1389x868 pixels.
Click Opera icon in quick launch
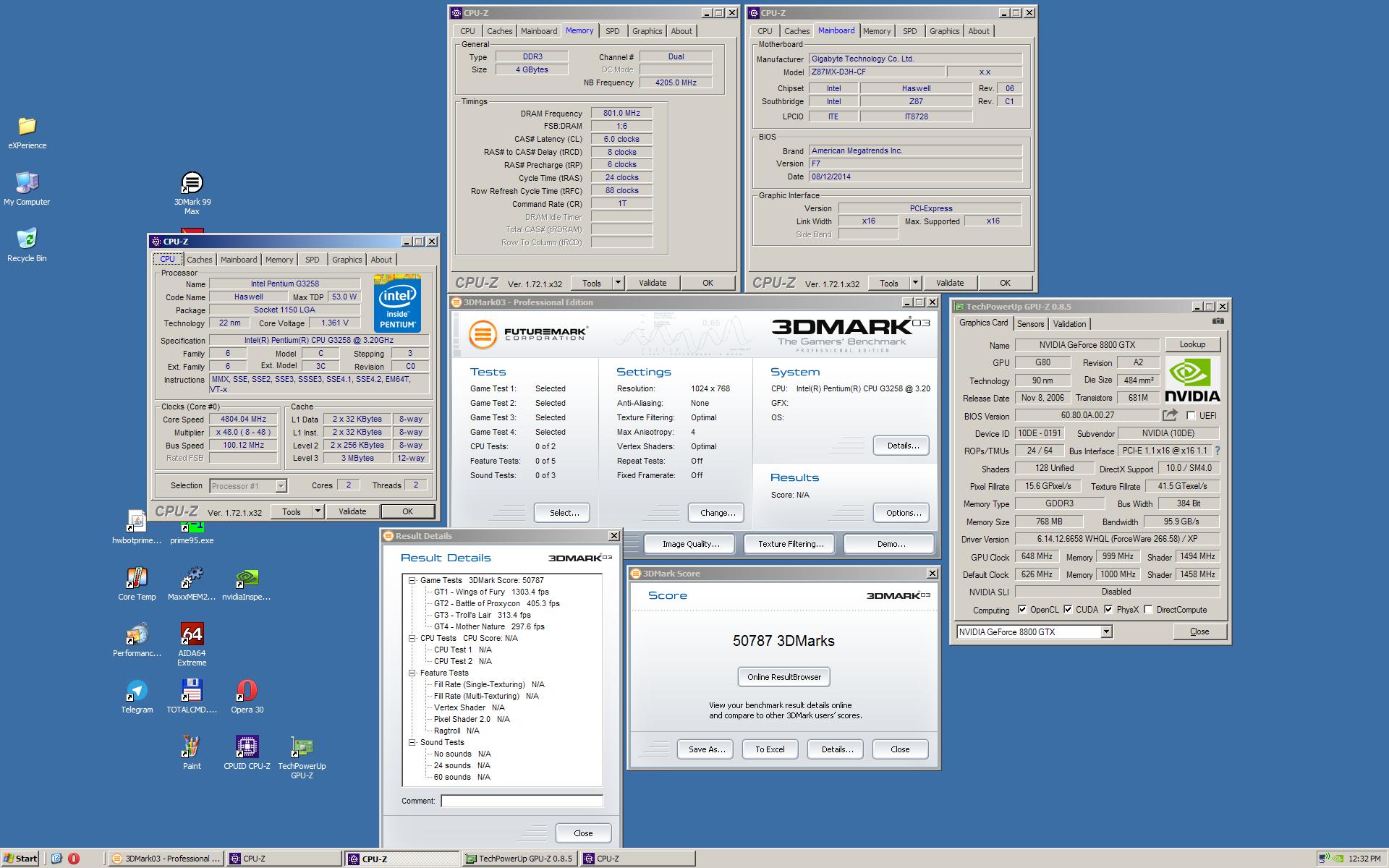[74, 859]
